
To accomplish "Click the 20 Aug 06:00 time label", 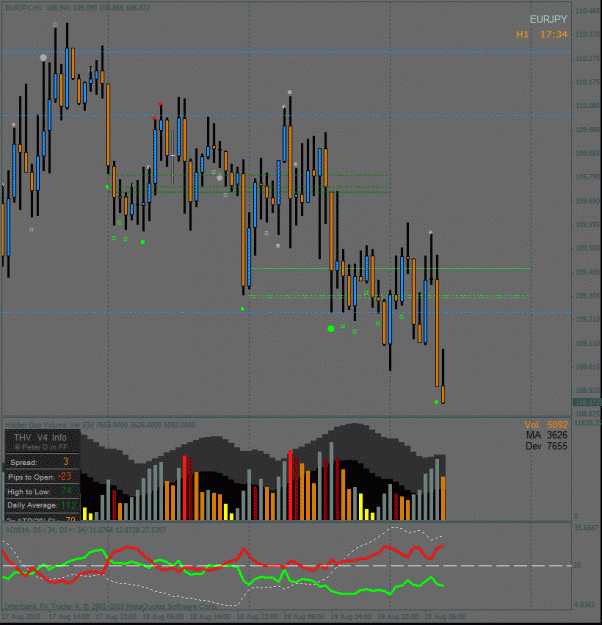I will pos(445,617).
